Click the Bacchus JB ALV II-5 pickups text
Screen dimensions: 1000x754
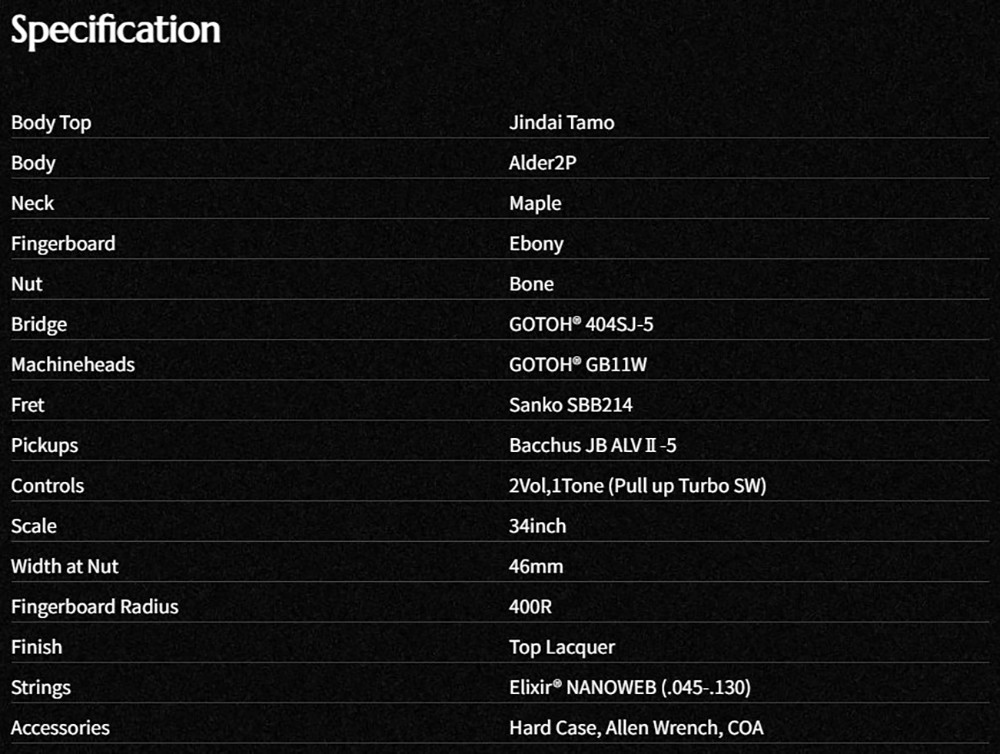coord(592,445)
